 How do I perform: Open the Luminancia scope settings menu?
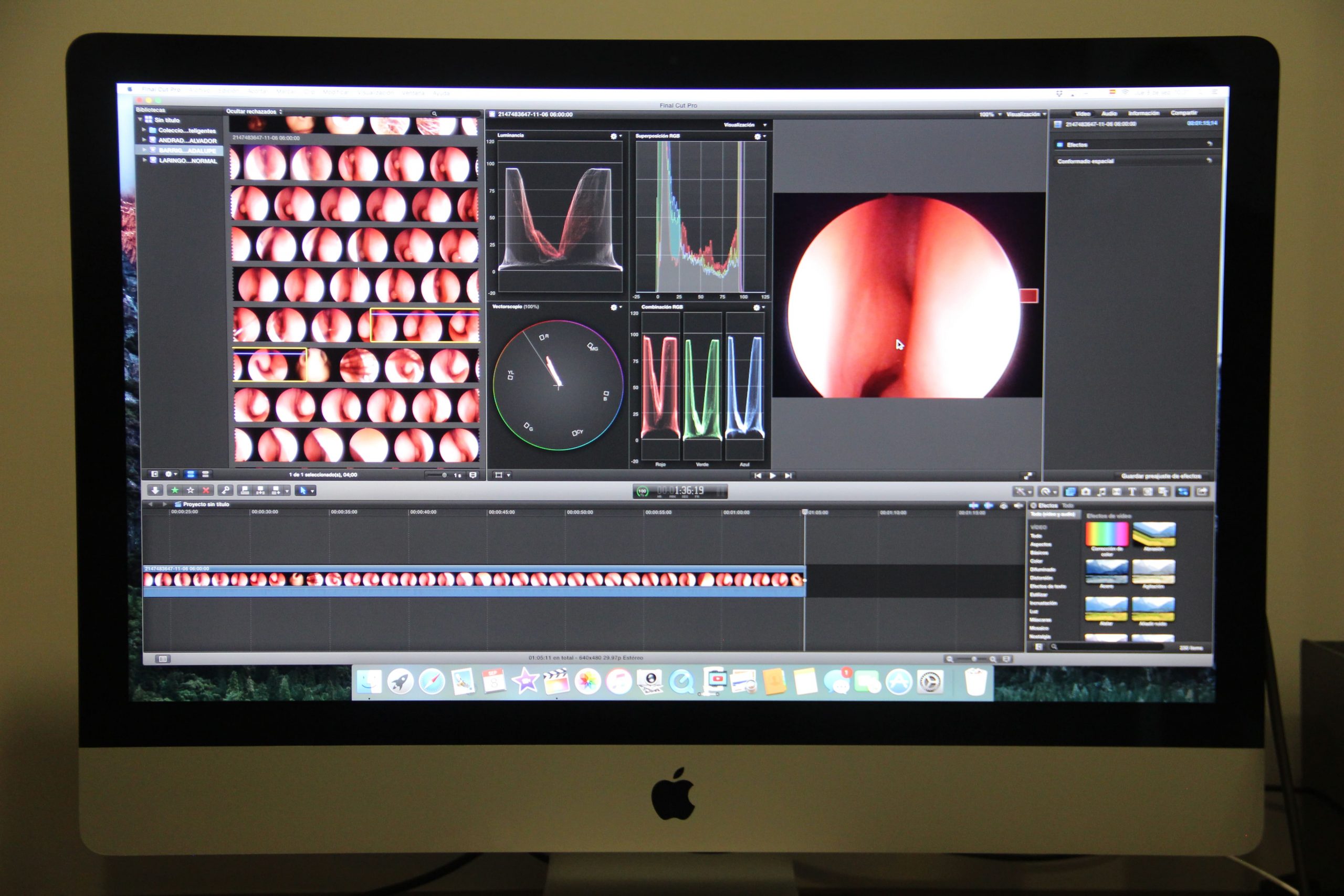(x=615, y=136)
